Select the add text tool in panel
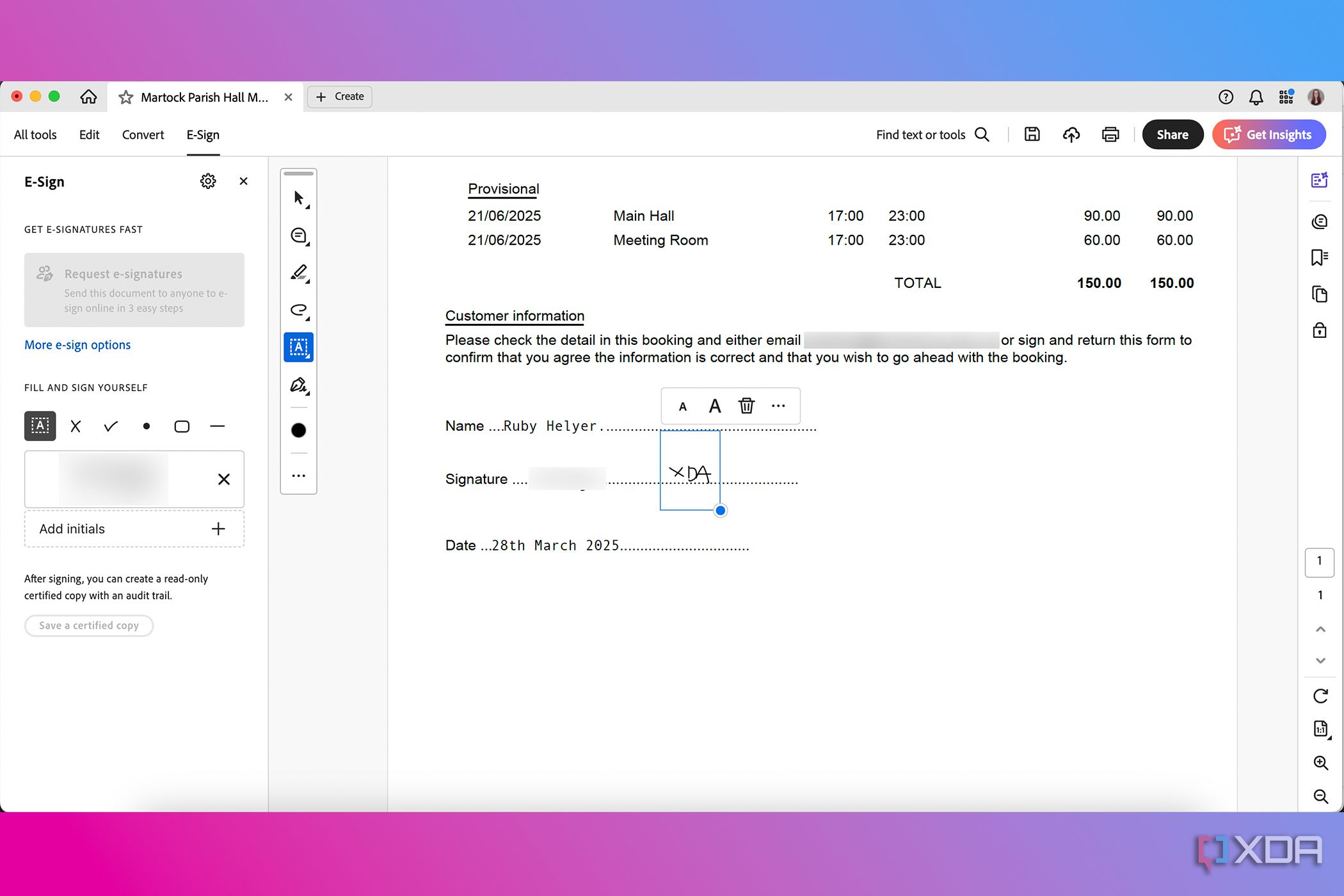 pos(40,426)
